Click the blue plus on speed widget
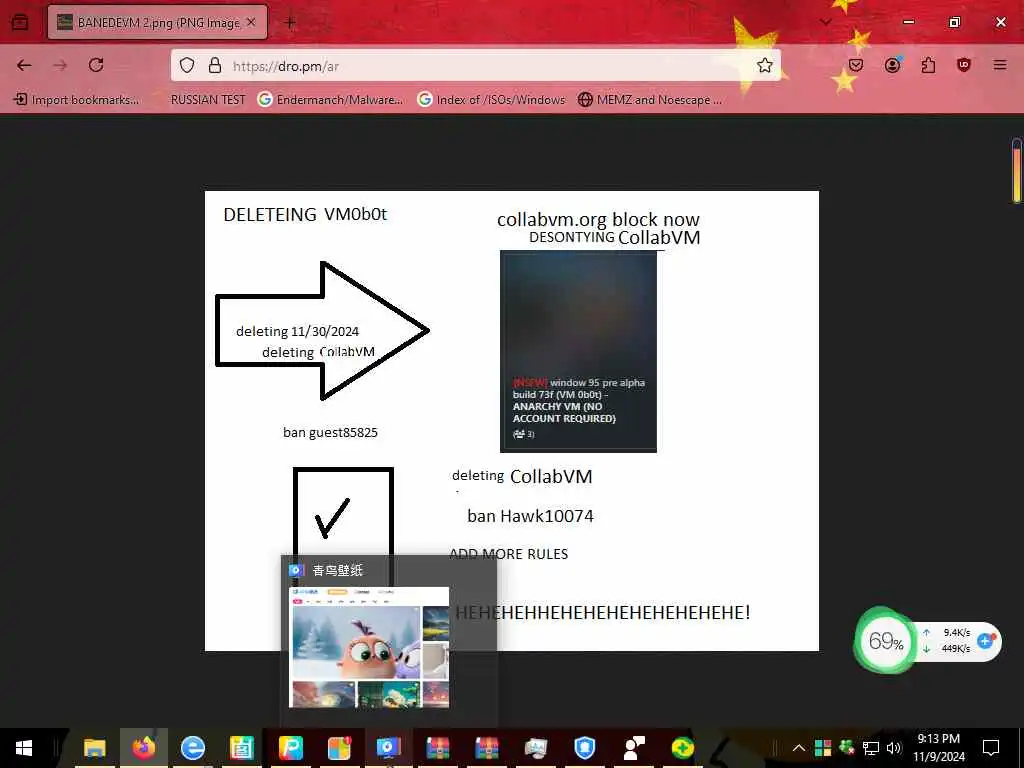The width and height of the screenshot is (1024, 768). click(x=985, y=641)
